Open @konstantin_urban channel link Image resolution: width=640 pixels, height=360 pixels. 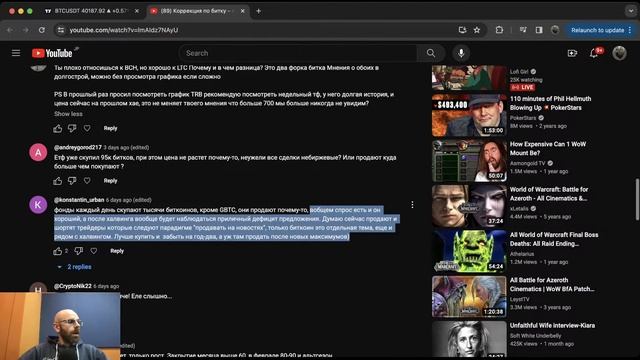pos(79,200)
